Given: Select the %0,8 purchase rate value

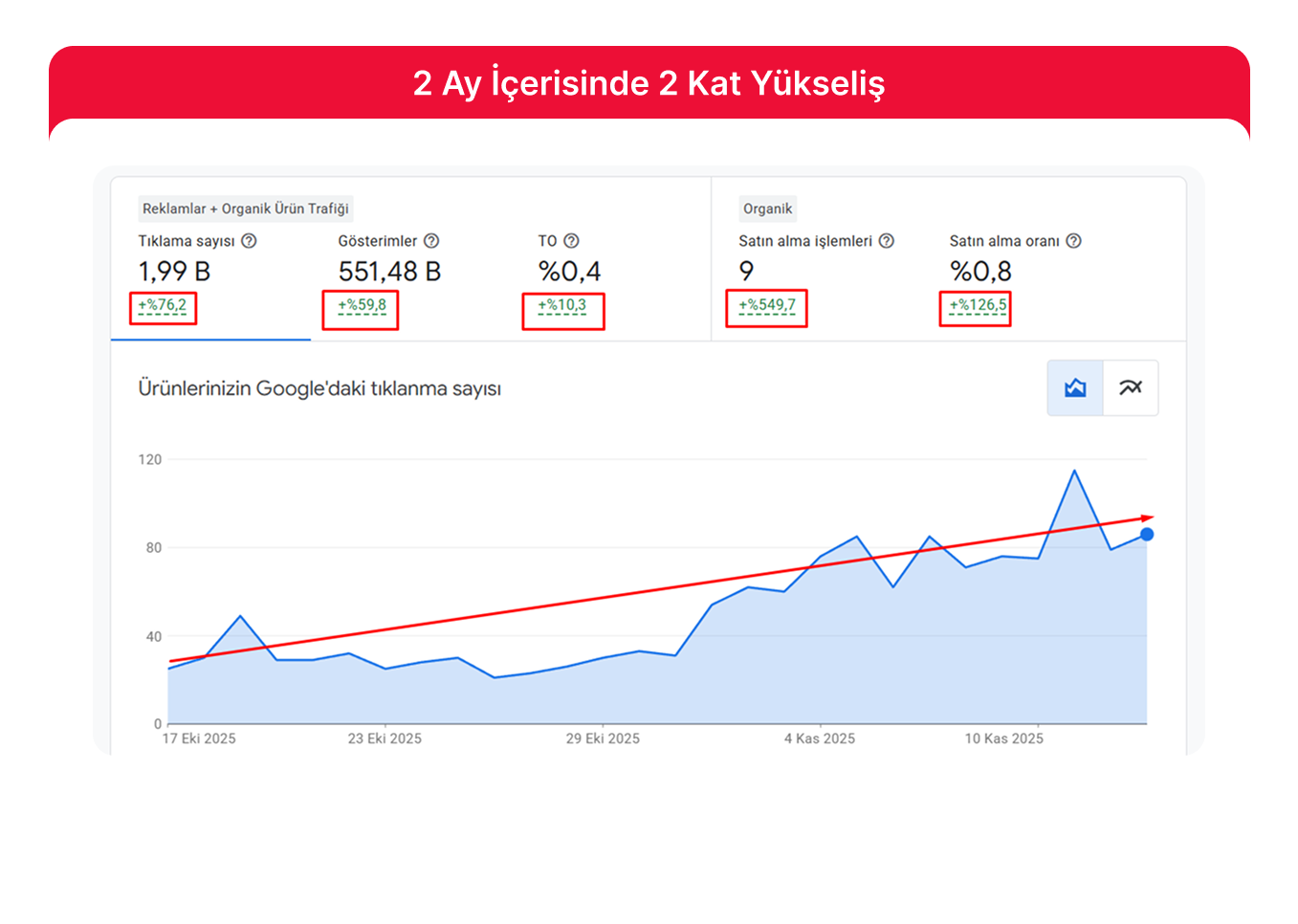Looking at the screenshot, I should (x=980, y=272).
